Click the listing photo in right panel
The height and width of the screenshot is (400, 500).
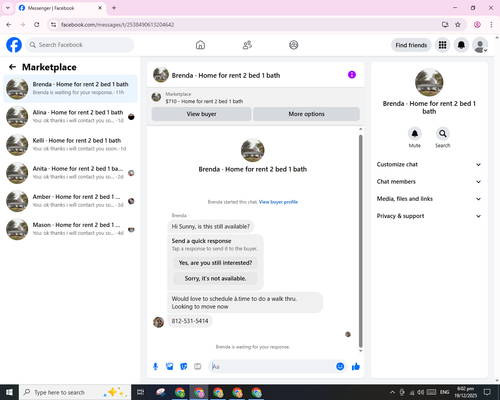click(x=429, y=82)
